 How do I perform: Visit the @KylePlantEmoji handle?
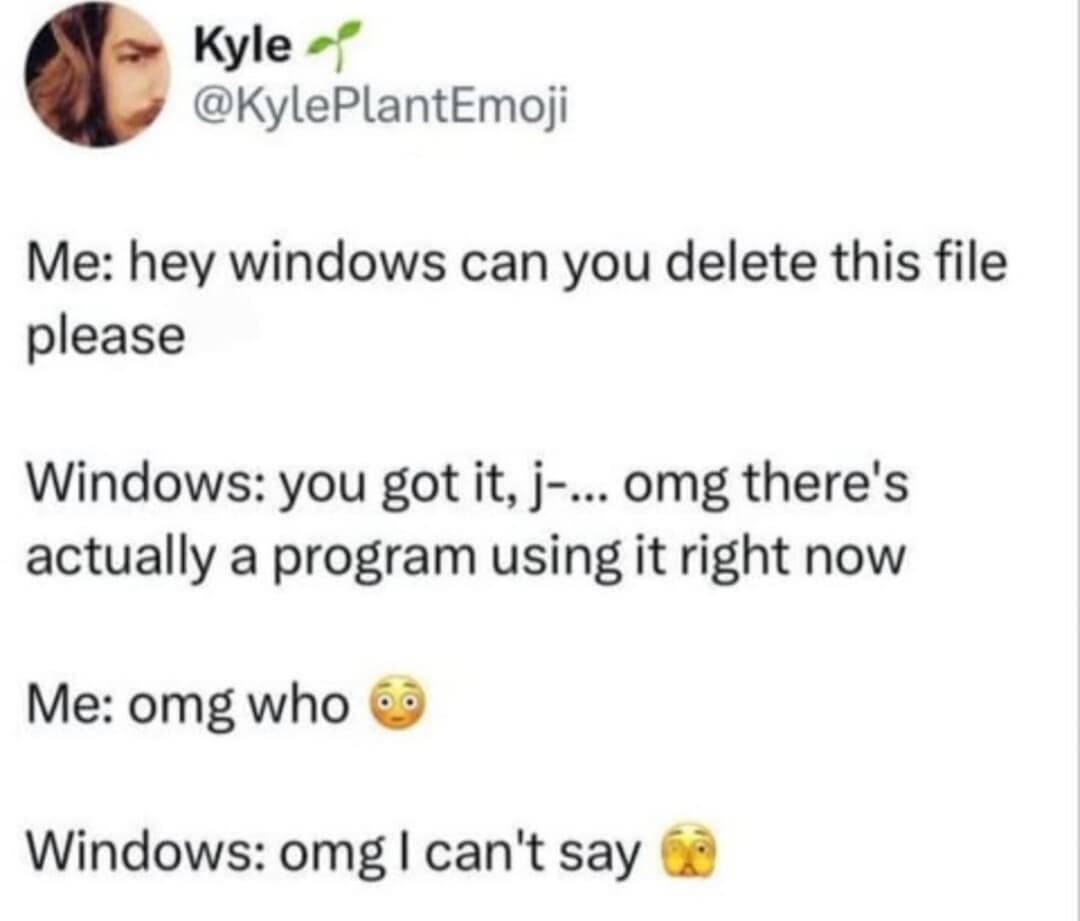382,108
